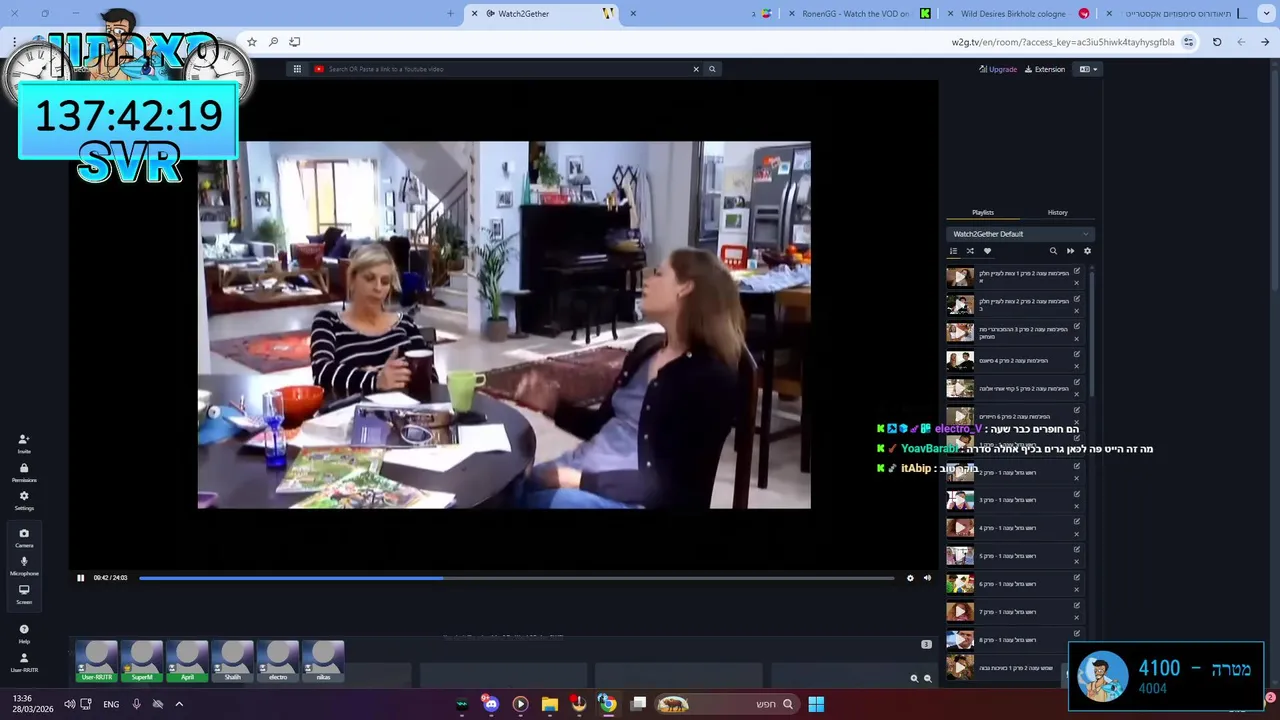Click the search magnifier button in the search bar
Screen dimensions: 1280x720
click(x=712, y=69)
